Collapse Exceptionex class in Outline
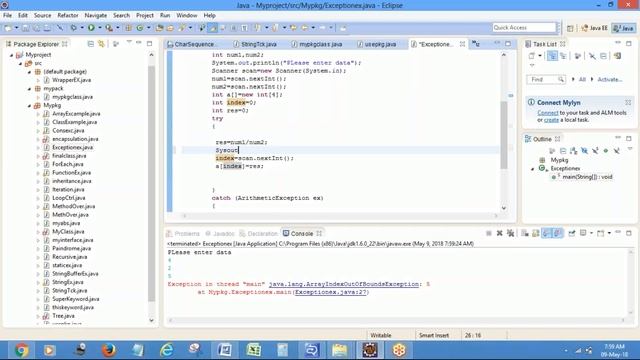640x360 pixels. click(532, 169)
